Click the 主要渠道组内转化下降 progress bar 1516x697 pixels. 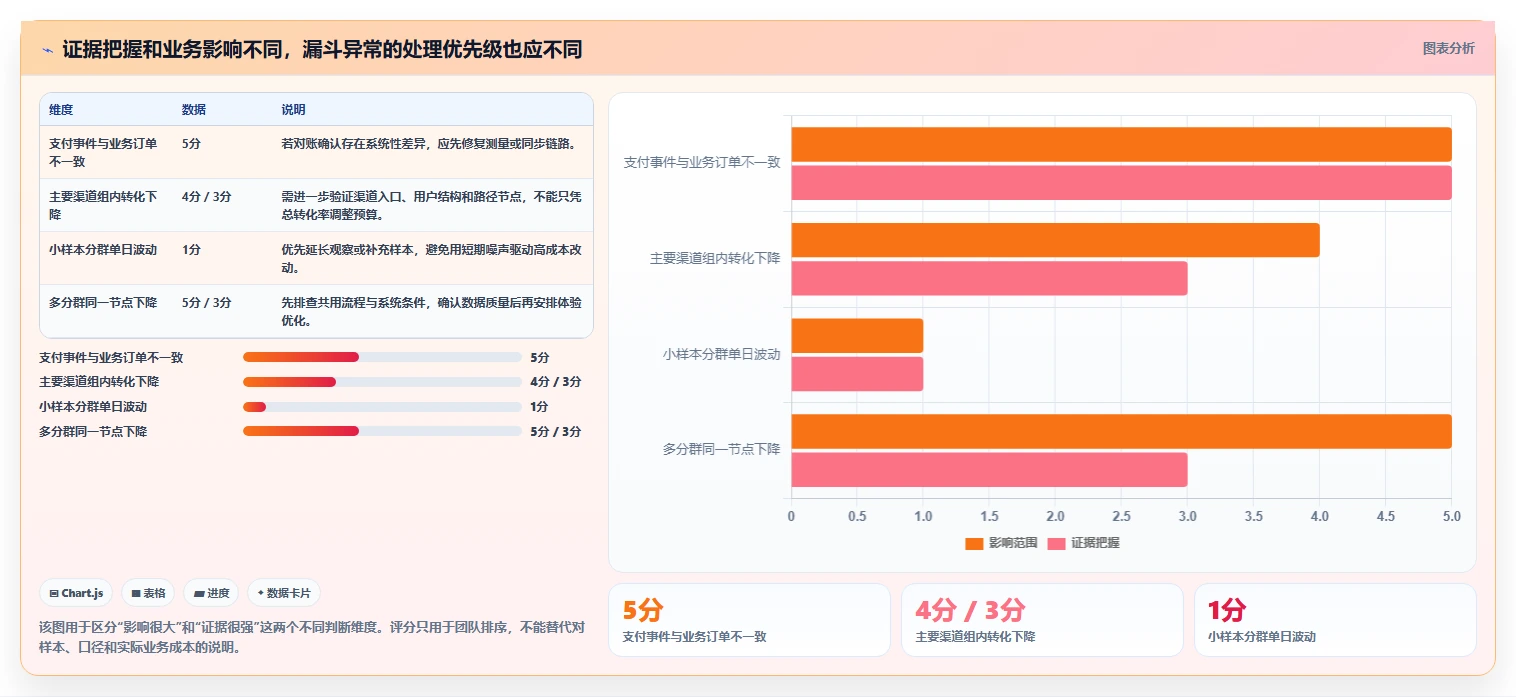tap(382, 382)
